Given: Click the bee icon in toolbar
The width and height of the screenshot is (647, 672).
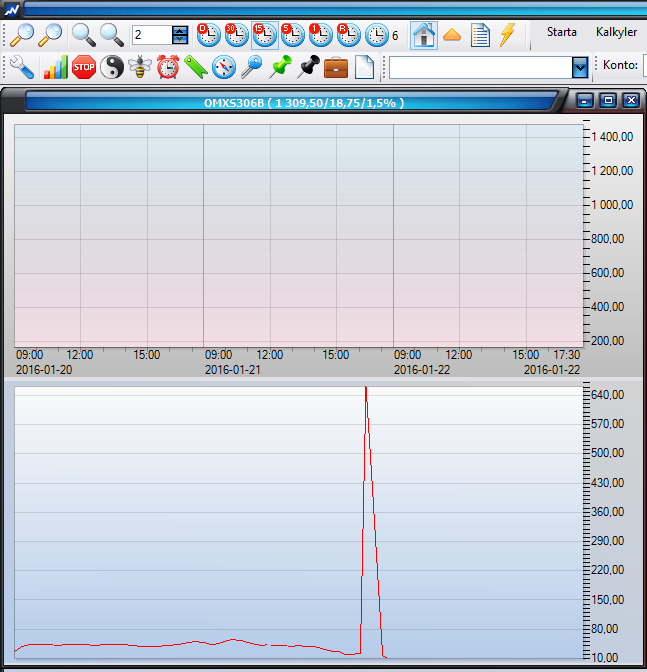Looking at the screenshot, I should [140, 68].
